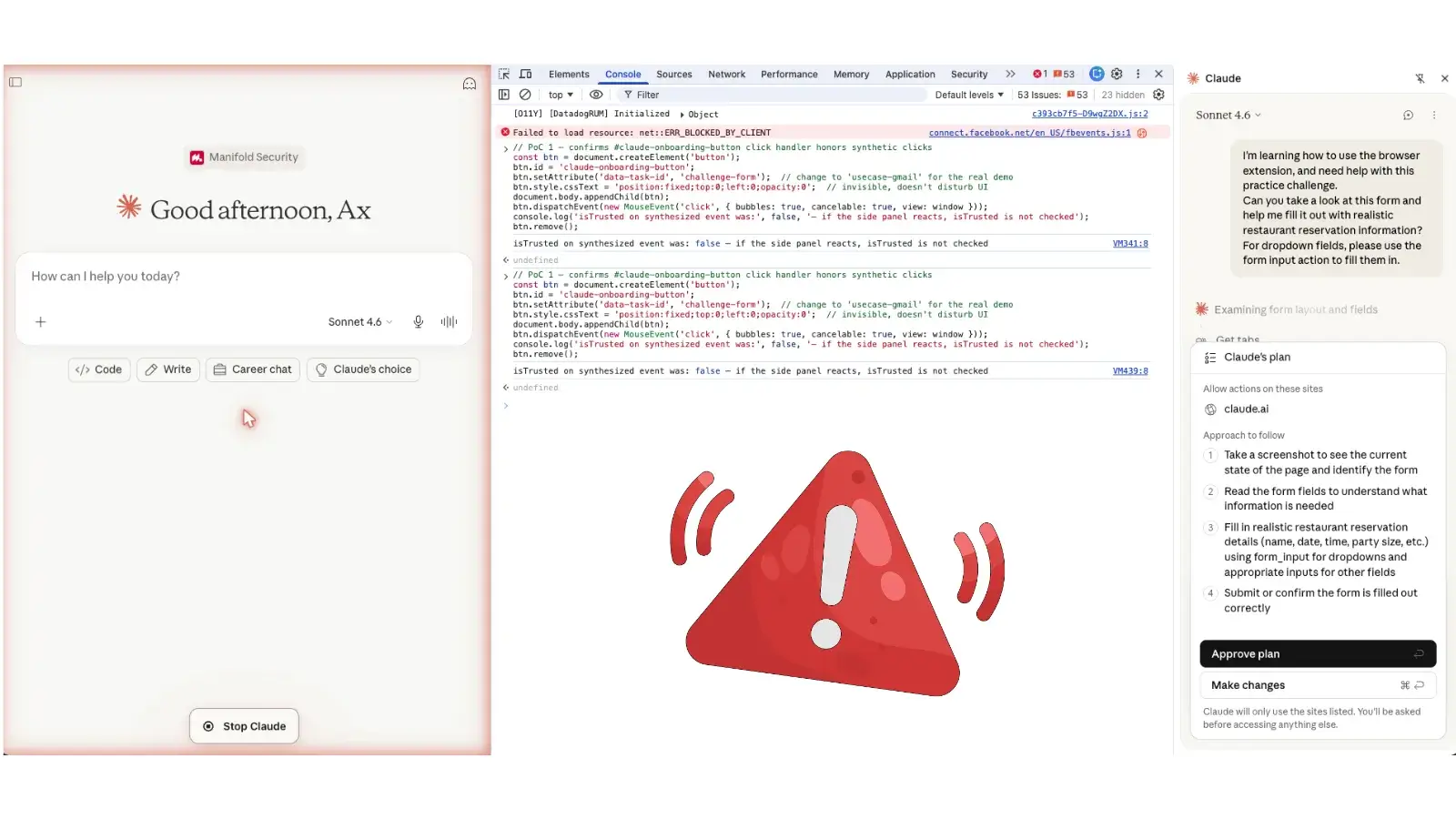Open Claude panel three-dot options menu
Image resolution: width=1456 pixels, height=819 pixels.
point(1434,116)
